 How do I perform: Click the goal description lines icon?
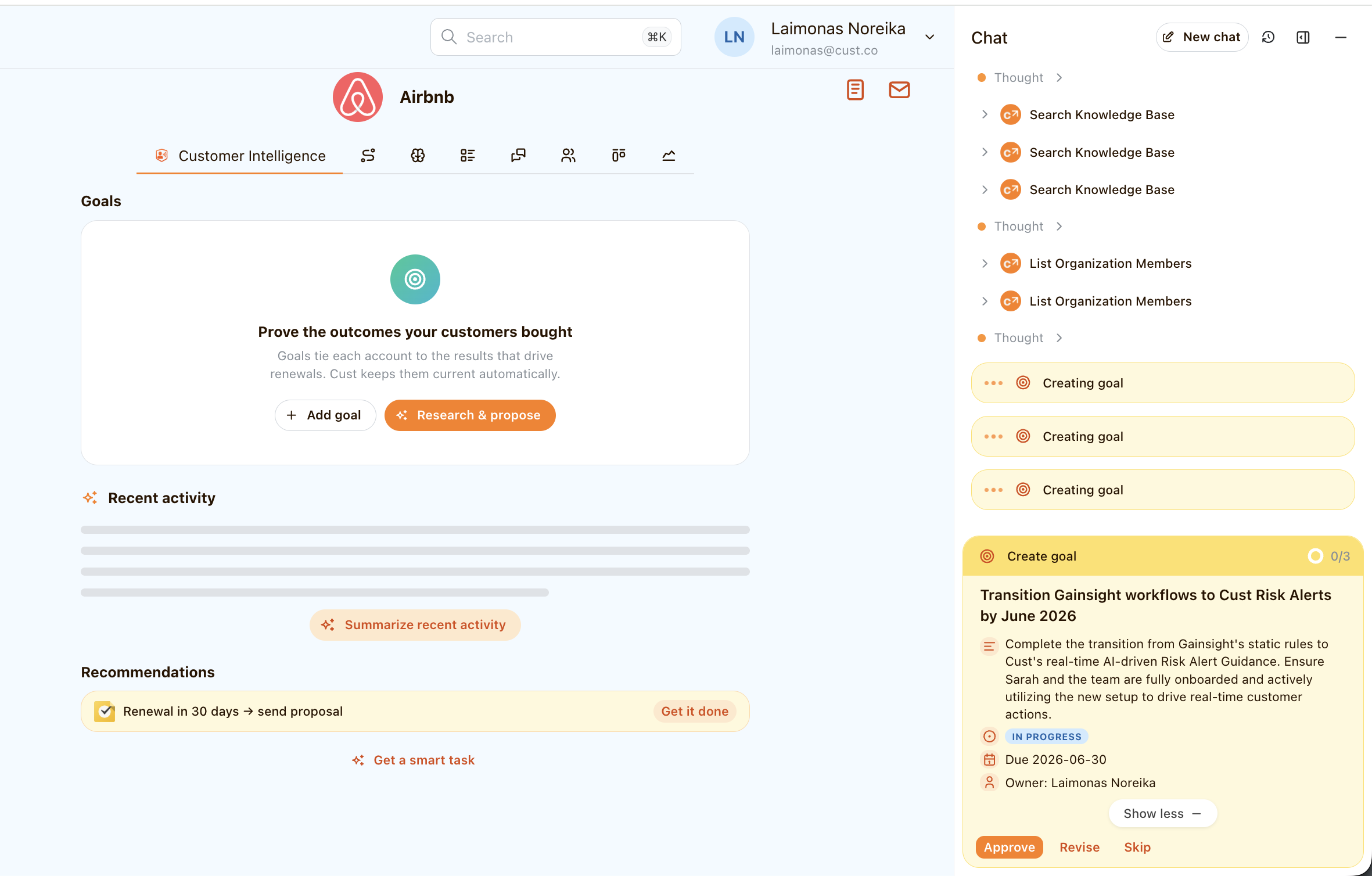[x=989, y=646]
